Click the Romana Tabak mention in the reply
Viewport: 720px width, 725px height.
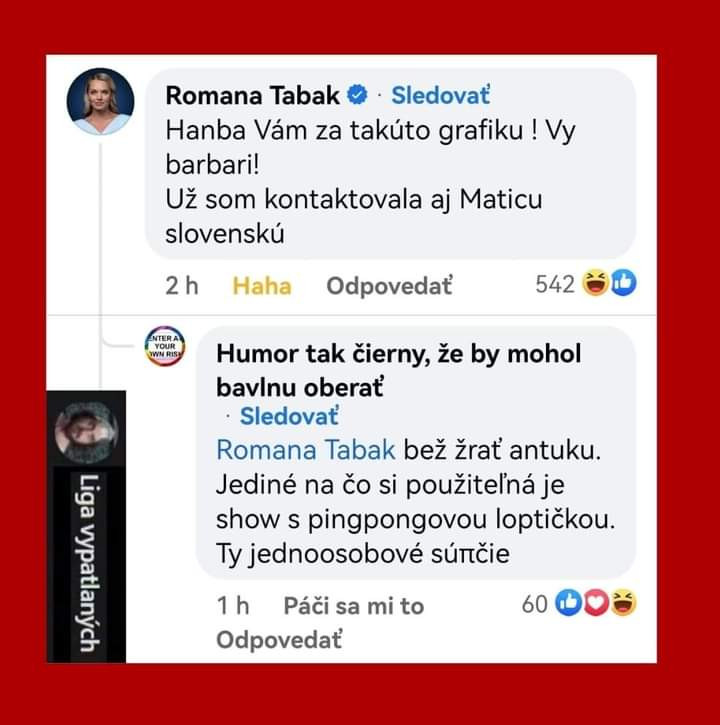pos(306,450)
